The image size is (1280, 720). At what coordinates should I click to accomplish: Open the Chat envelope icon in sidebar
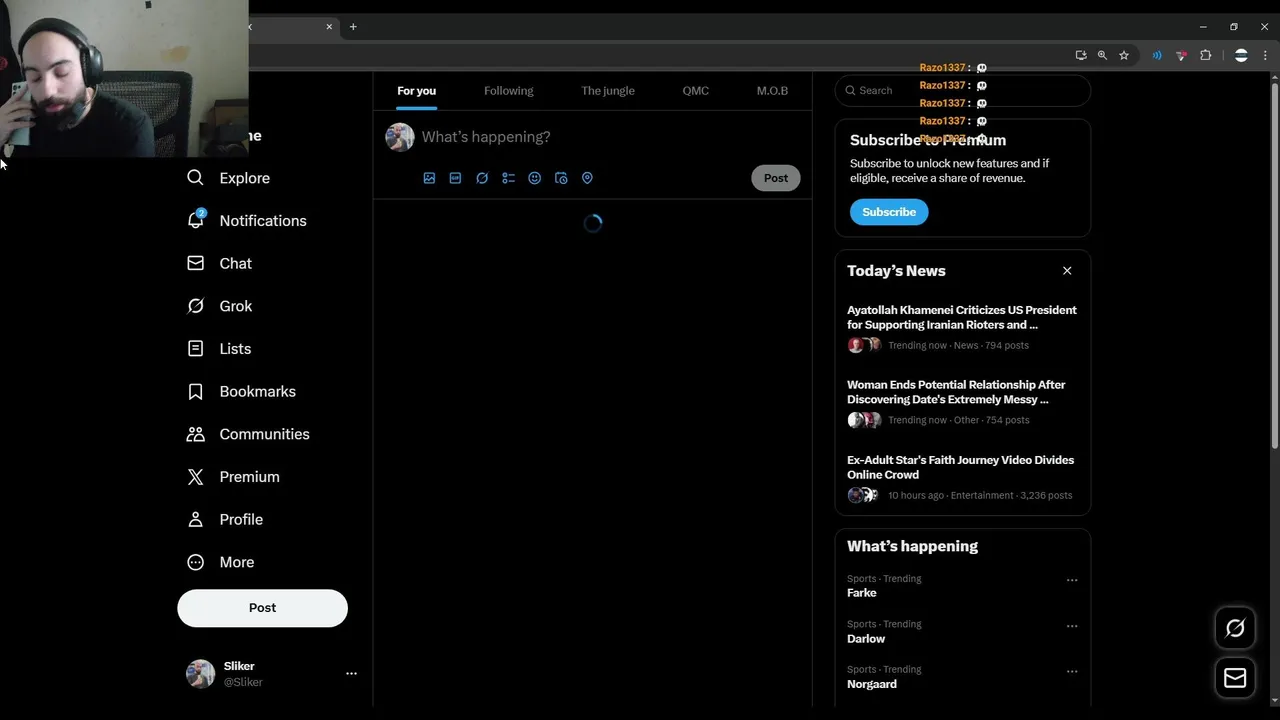tap(195, 263)
